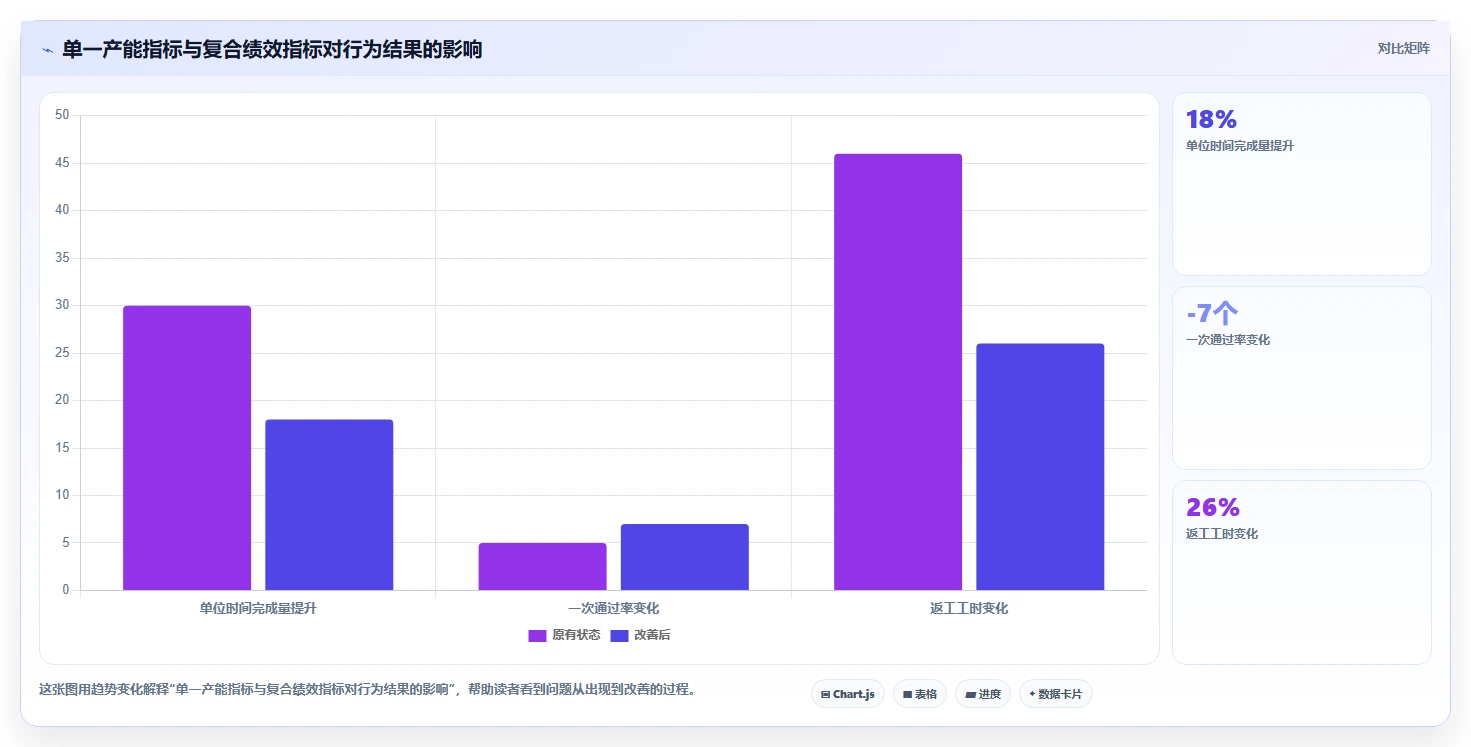Click the 表格 chip's small icon
1471x747 pixels.
pyautogui.click(x=907, y=694)
